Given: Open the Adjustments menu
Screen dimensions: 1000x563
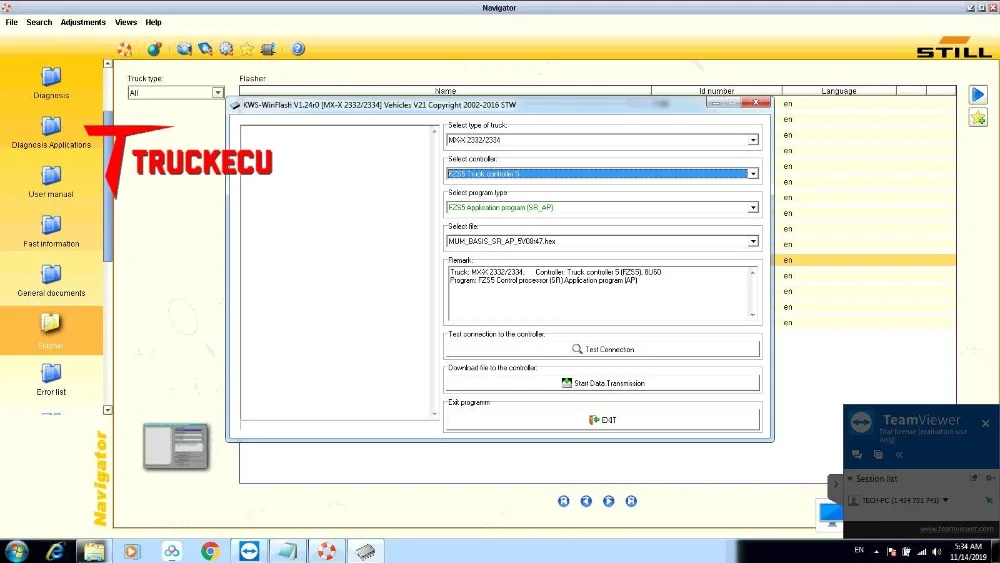Looking at the screenshot, I should pyautogui.click(x=83, y=22).
